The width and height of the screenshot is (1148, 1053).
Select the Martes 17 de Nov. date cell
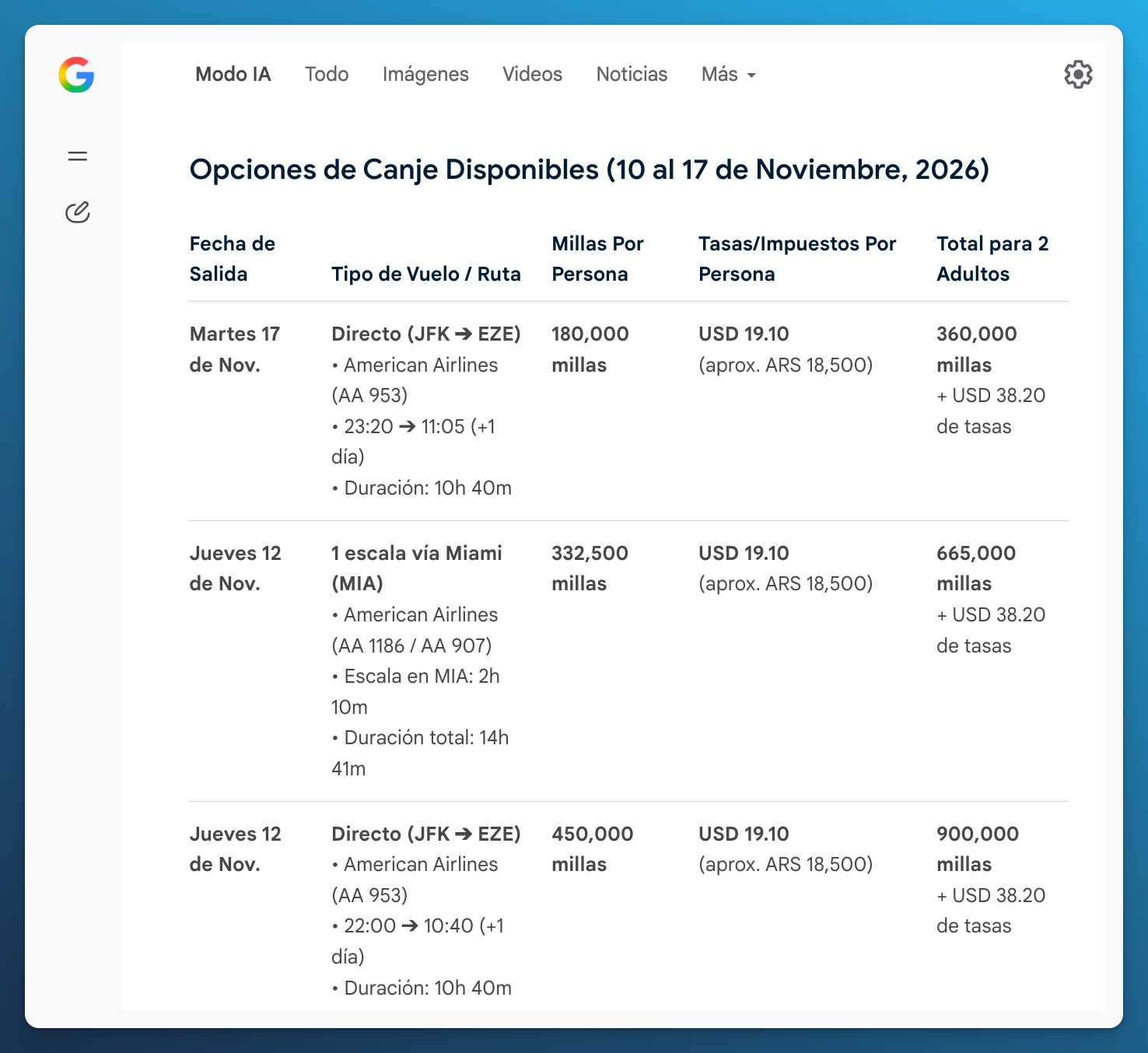click(x=235, y=349)
